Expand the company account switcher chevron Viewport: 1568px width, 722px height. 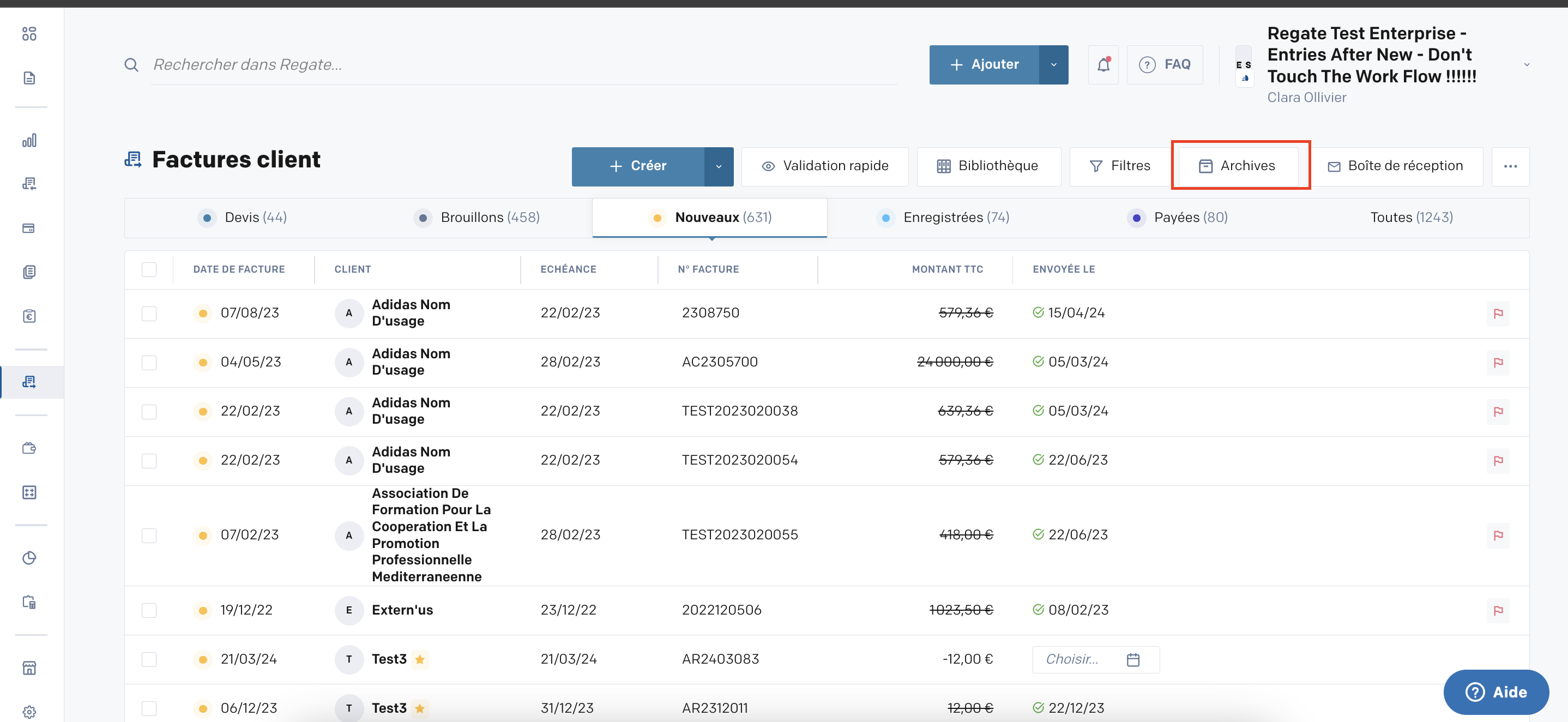pyautogui.click(x=1526, y=64)
